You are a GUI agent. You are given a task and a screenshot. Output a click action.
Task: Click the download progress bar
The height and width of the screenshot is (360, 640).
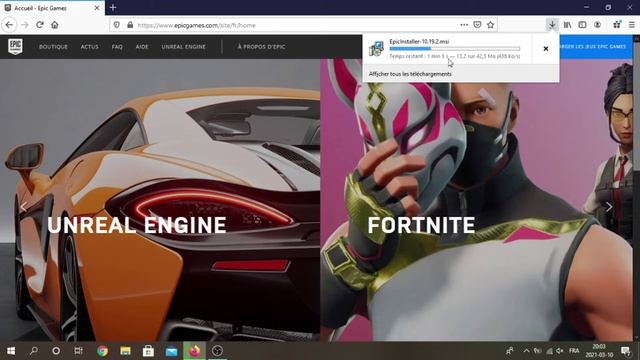[455, 49]
